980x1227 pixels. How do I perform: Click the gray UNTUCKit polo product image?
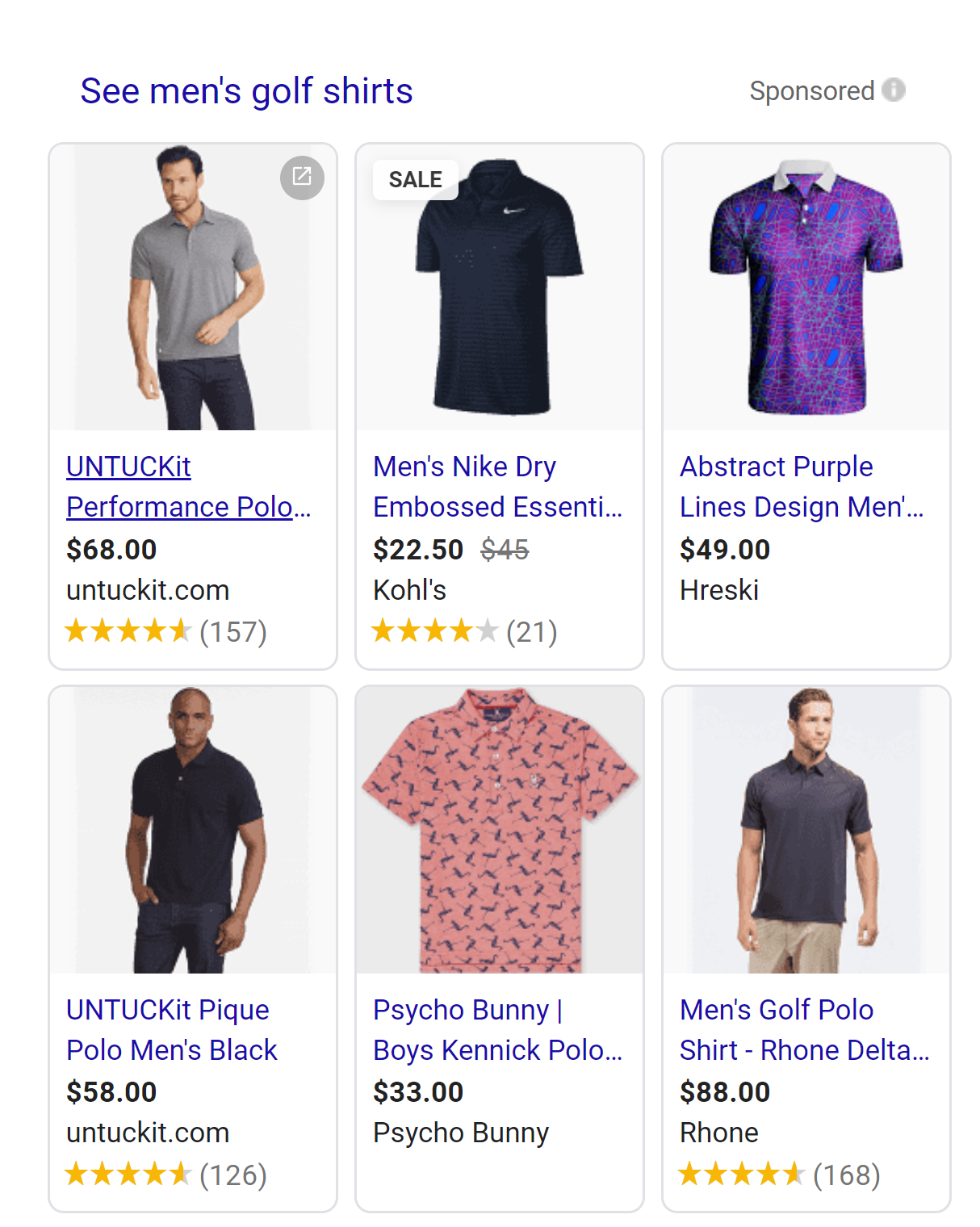click(x=193, y=288)
